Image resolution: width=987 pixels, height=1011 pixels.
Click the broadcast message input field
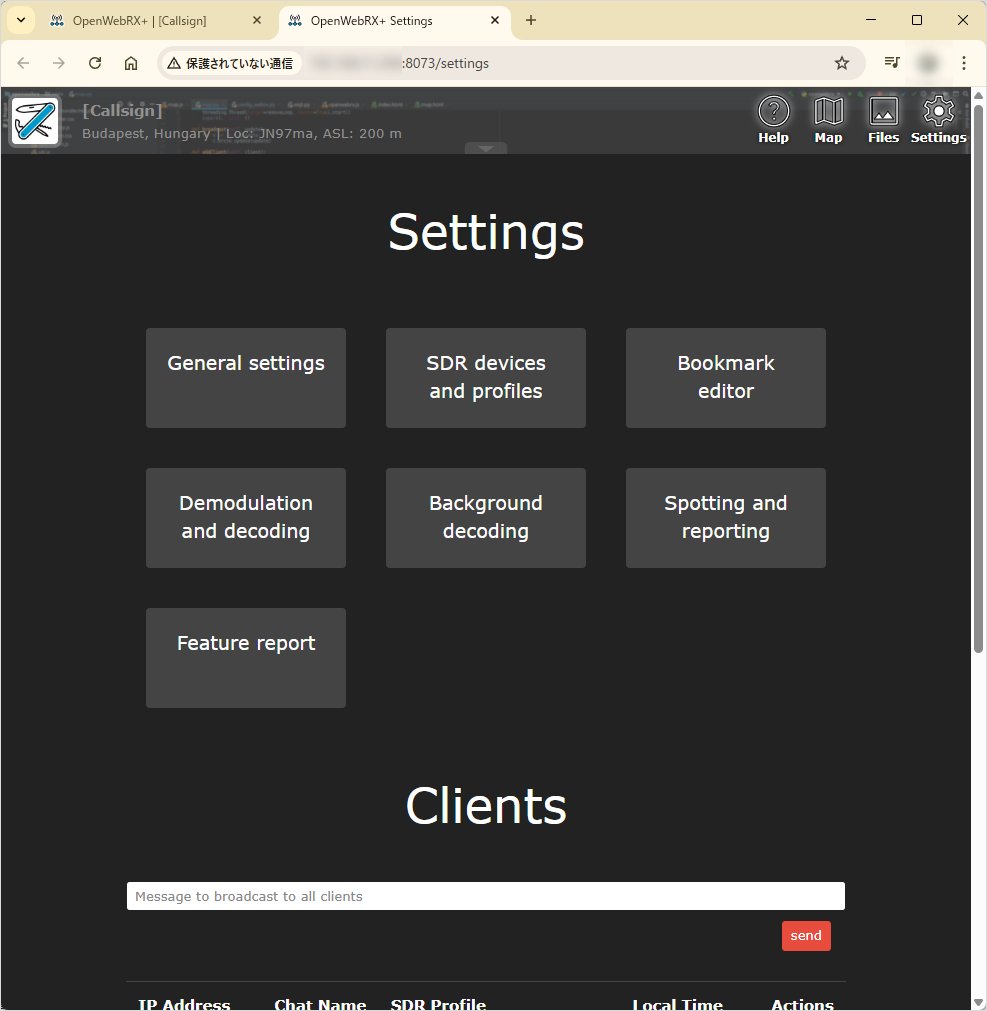click(x=485, y=896)
